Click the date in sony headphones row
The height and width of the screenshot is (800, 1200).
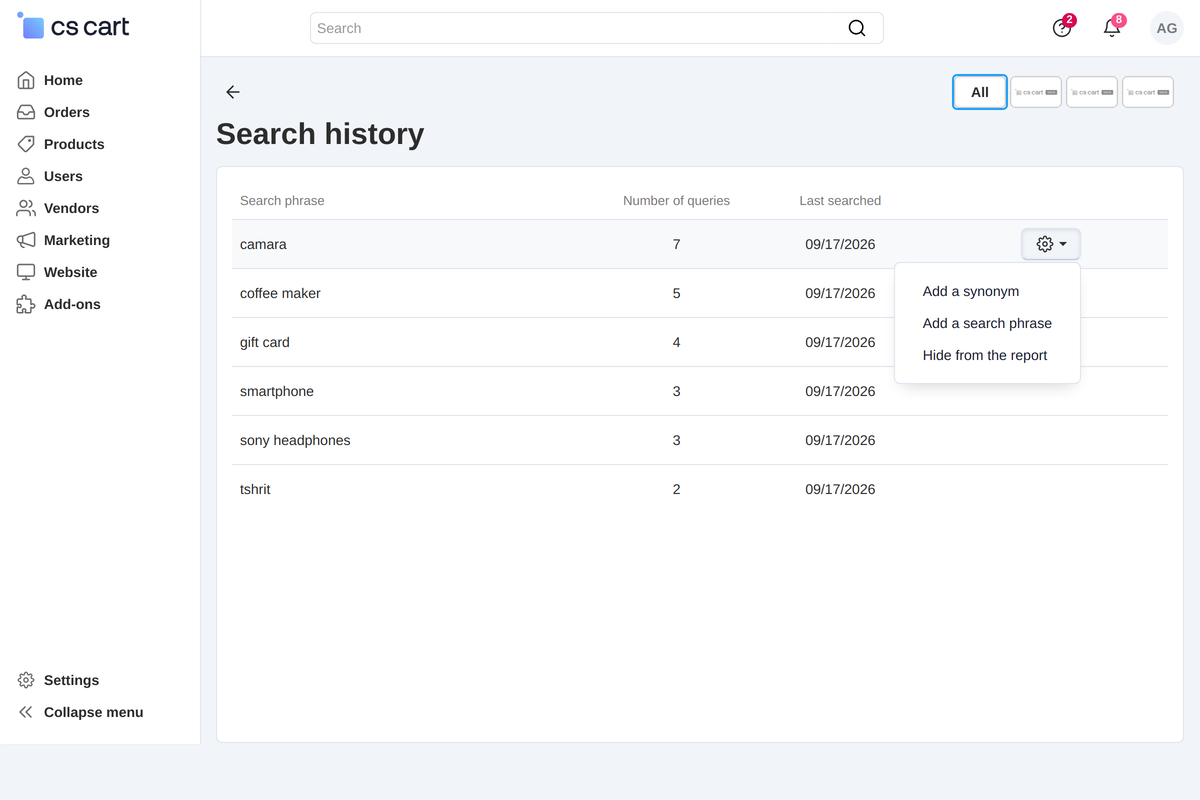pyautogui.click(x=840, y=440)
